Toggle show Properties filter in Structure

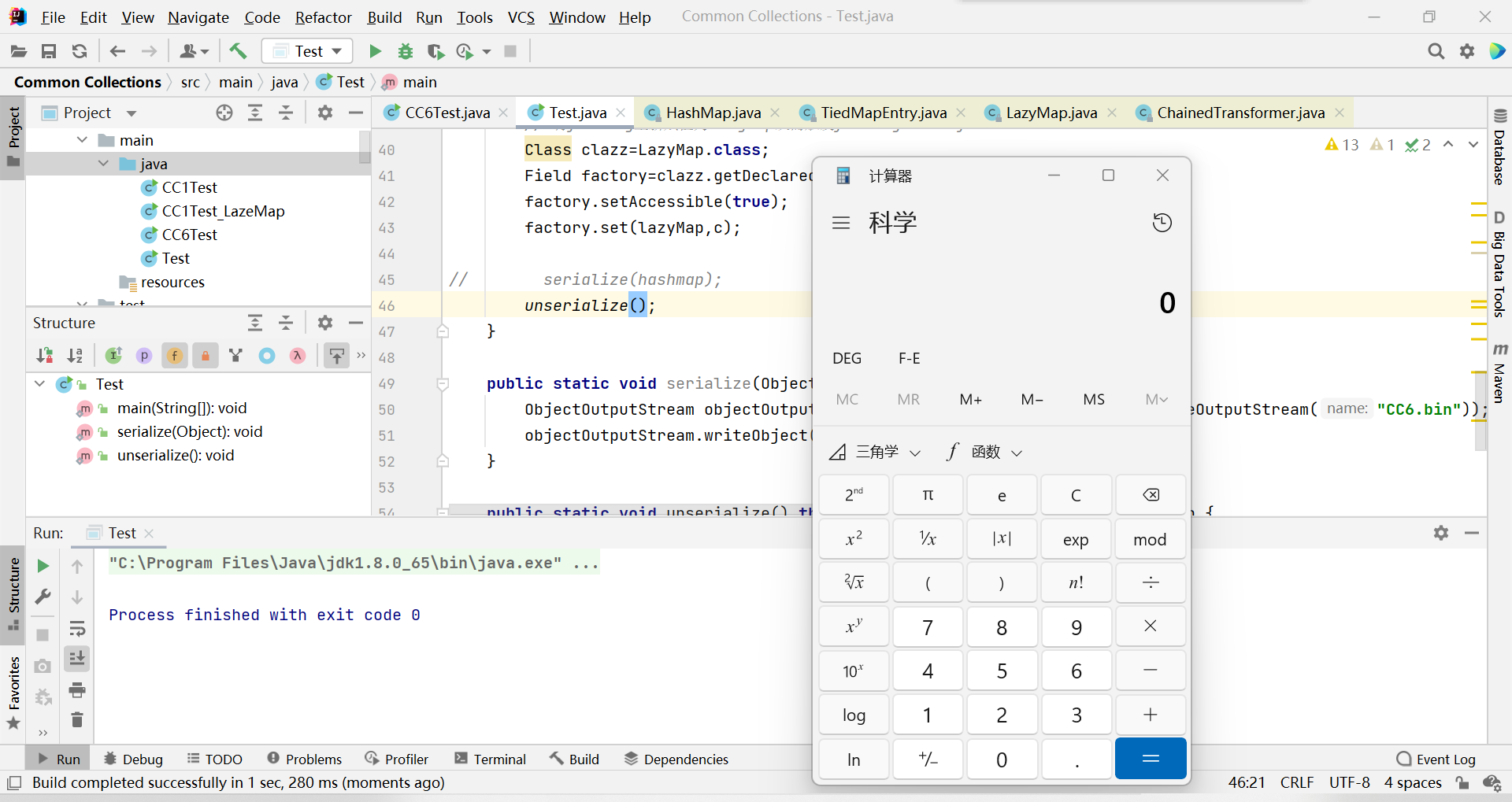[x=144, y=356]
